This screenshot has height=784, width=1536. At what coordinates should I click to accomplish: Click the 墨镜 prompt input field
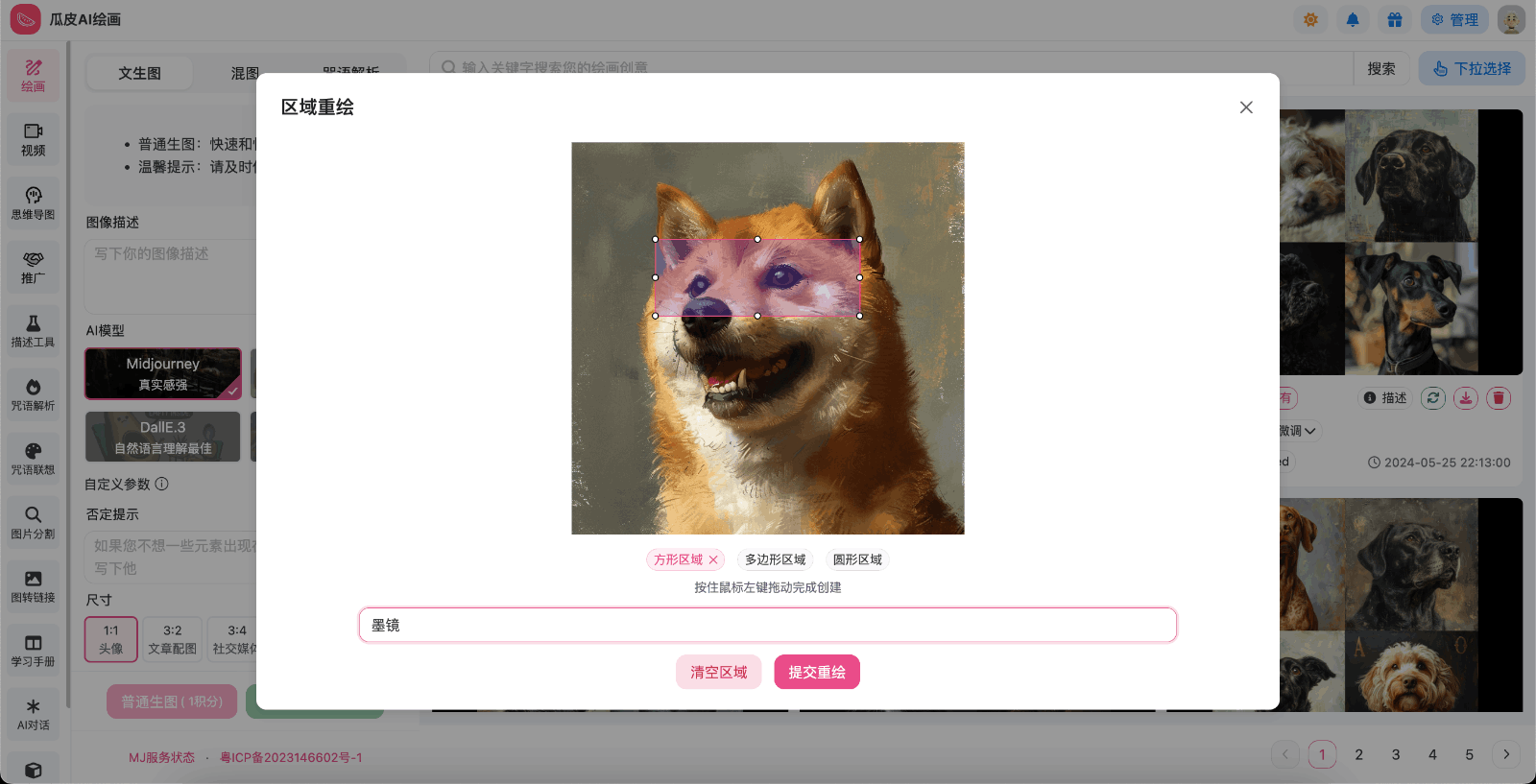point(768,625)
